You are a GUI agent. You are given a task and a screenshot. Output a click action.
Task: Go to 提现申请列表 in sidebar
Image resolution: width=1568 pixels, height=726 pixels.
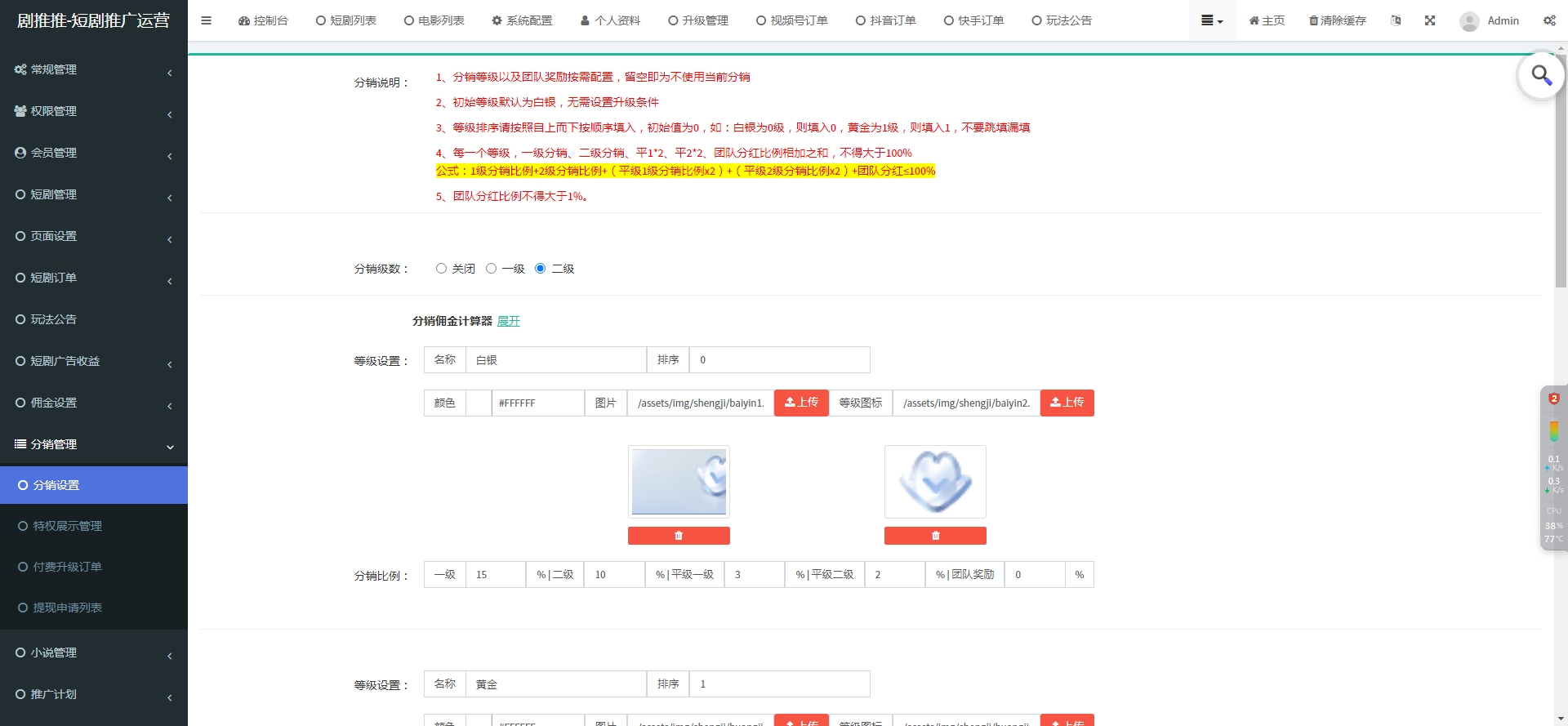(67, 608)
